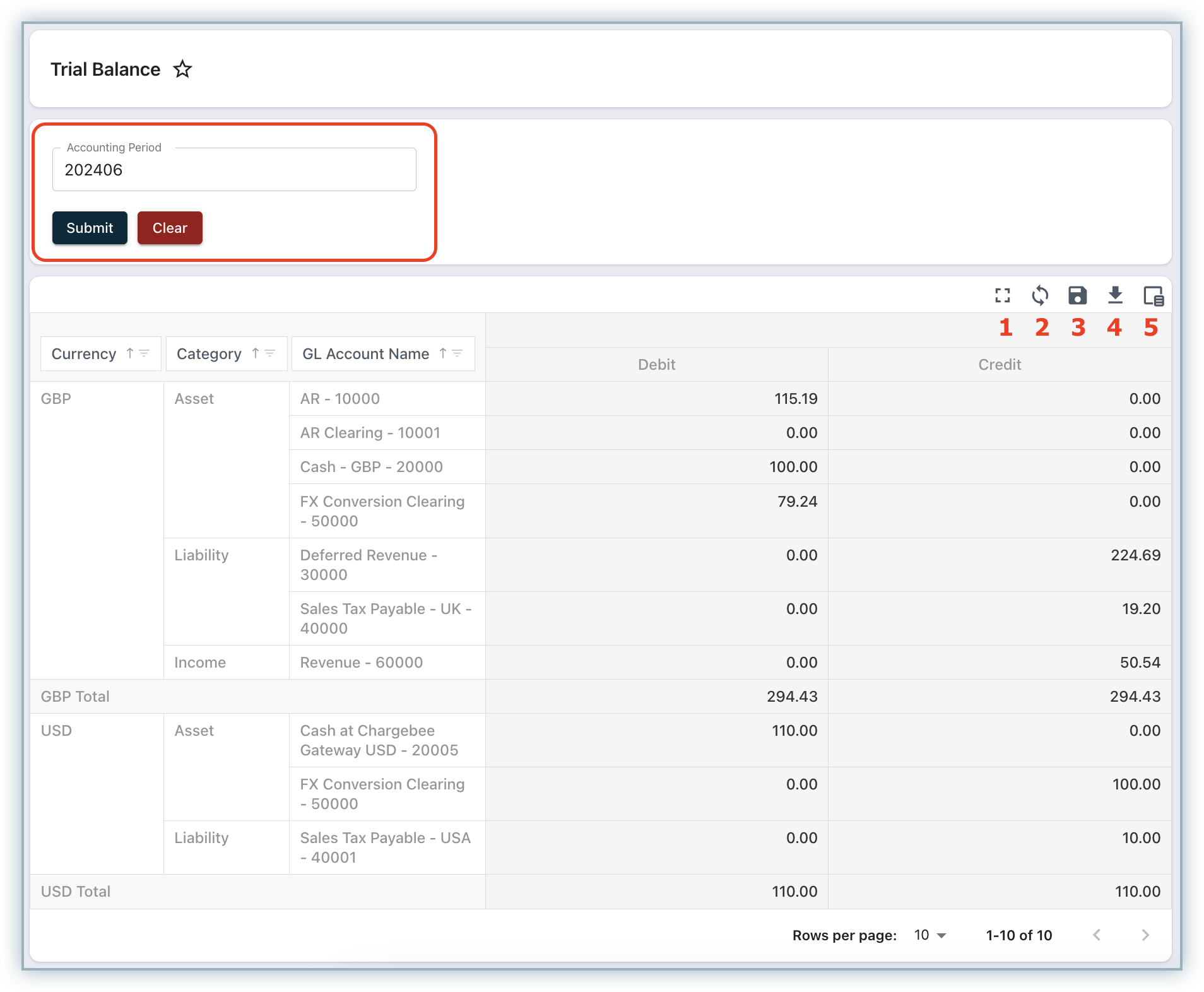The width and height of the screenshot is (1204, 992).
Task: Sort Currency column ascending arrow
Action: pyautogui.click(x=130, y=353)
